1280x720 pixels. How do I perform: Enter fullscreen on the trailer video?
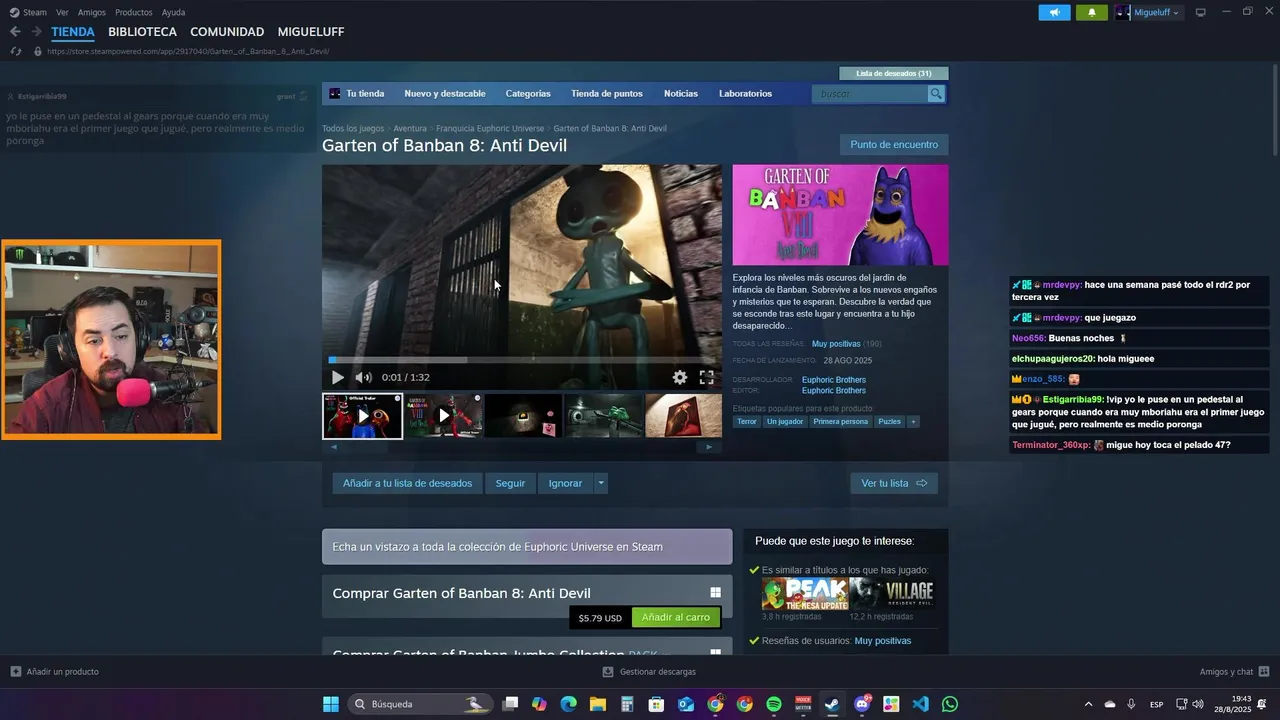(706, 377)
